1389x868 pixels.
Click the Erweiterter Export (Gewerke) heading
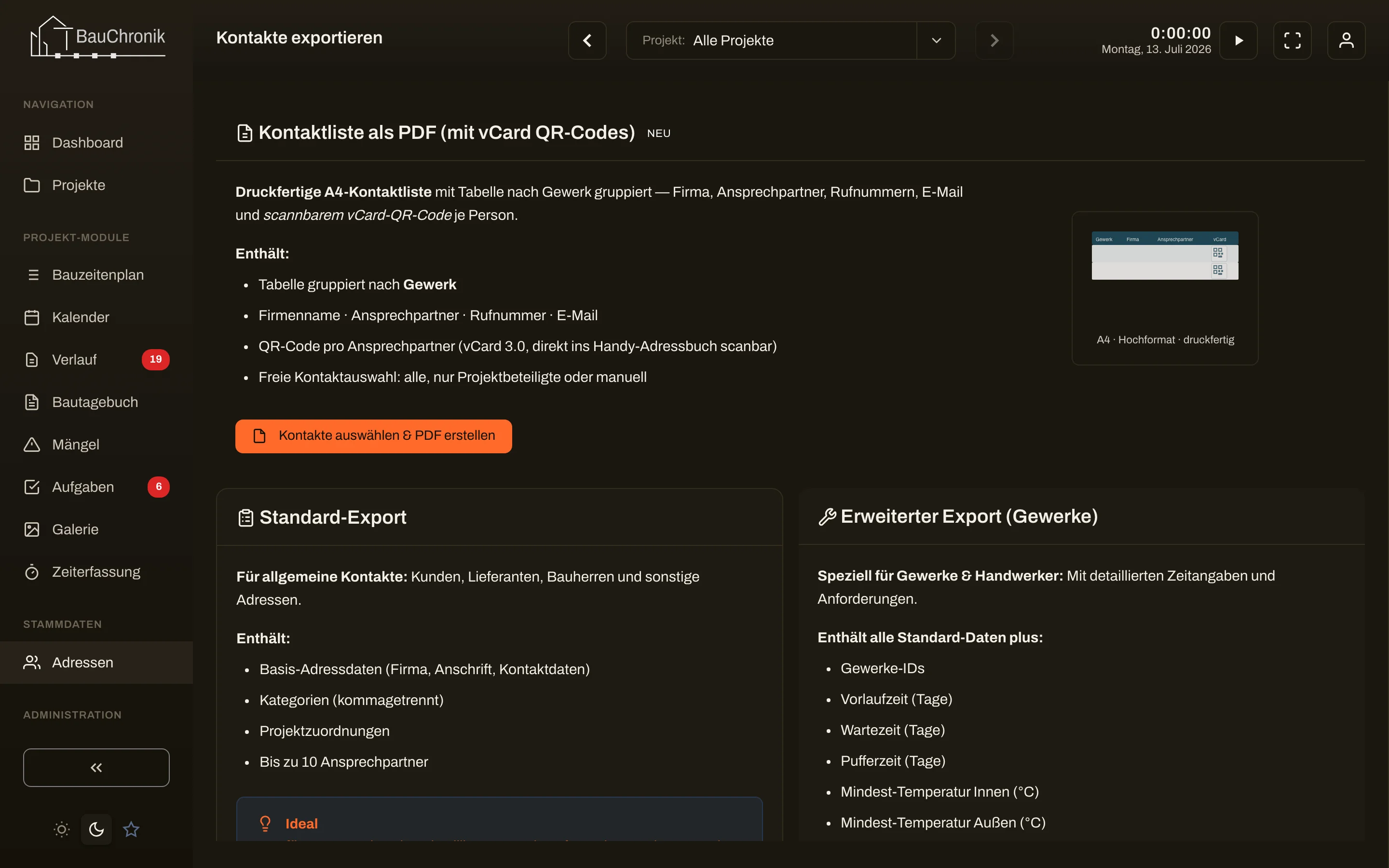coord(969,516)
